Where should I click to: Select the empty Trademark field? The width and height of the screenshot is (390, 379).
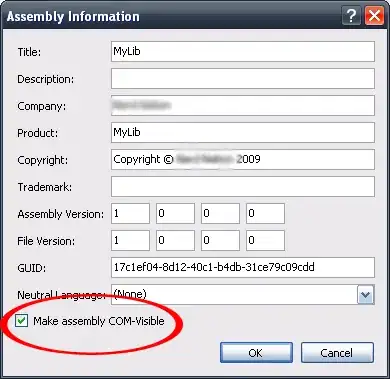[243, 186]
